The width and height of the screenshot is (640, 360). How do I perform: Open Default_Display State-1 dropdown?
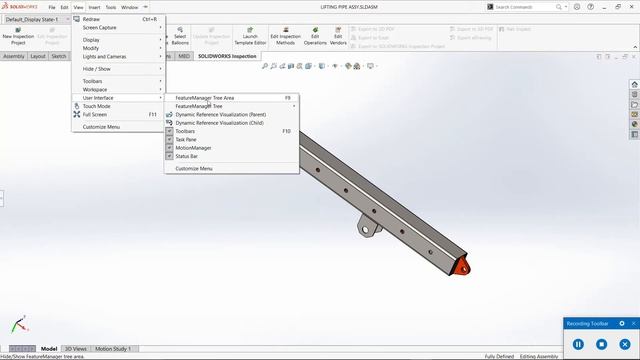(x=67, y=19)
